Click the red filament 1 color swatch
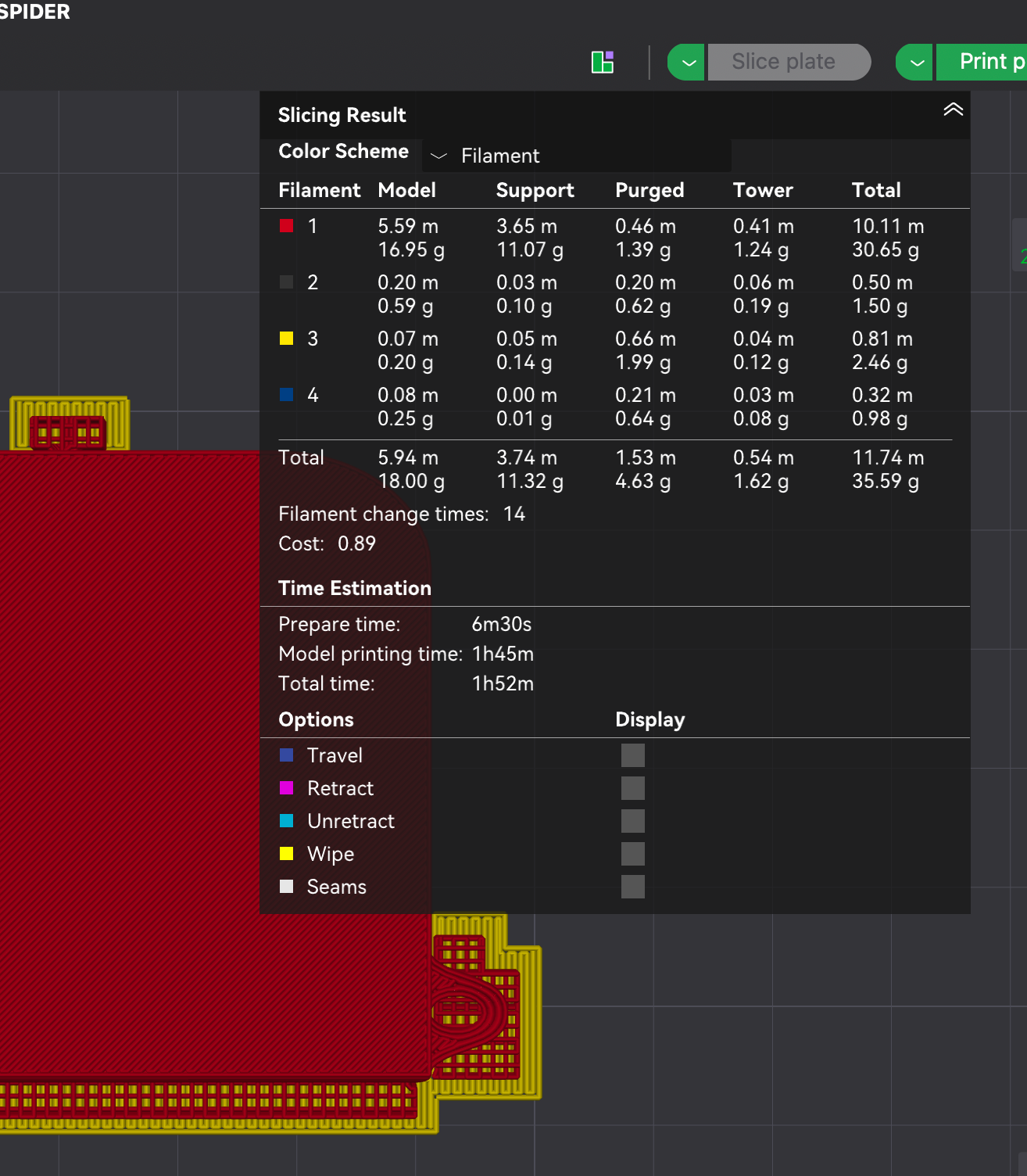 coord(287,226)
